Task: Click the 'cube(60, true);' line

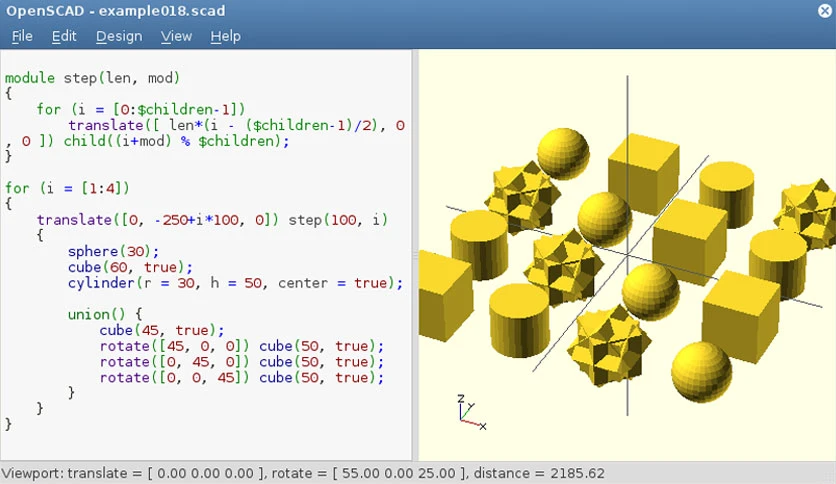Action: tap(130, 267)
